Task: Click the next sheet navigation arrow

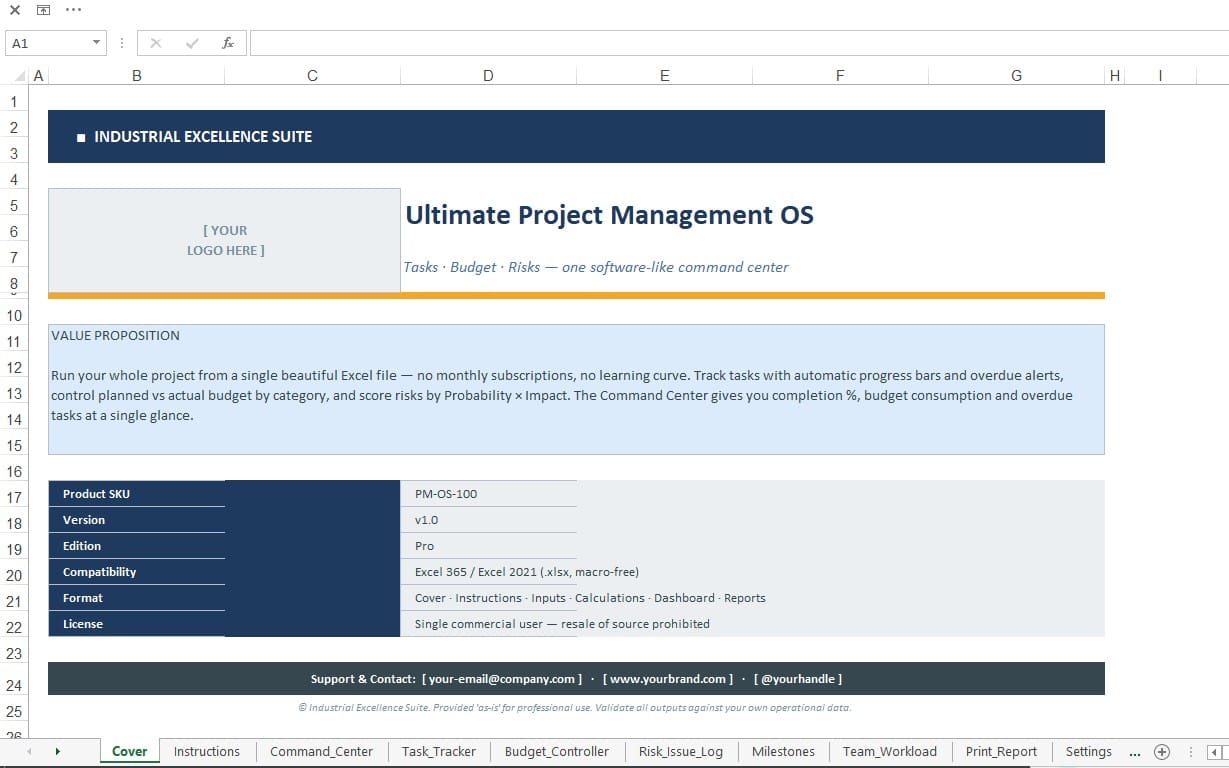Action: tap(58, 752)
